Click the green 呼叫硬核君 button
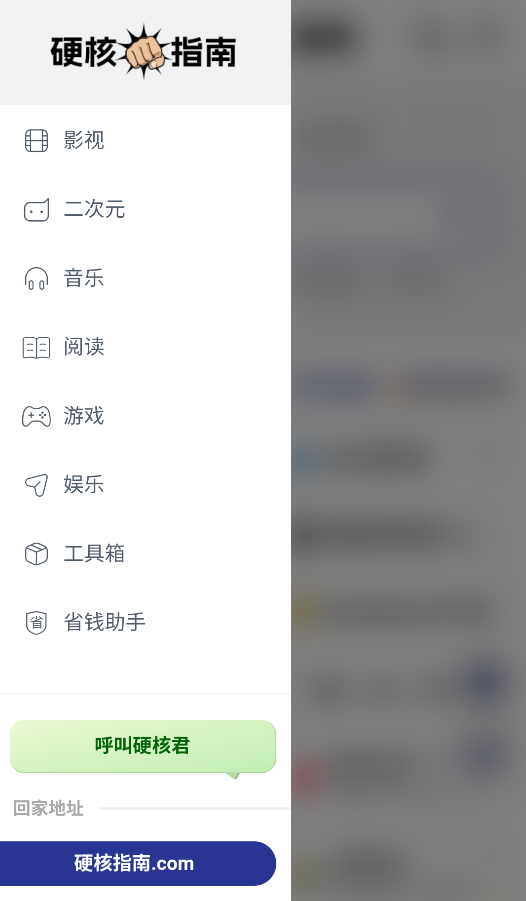Image resolution: width=526 pixels, height=901 pixels. (x=143, y=746)
